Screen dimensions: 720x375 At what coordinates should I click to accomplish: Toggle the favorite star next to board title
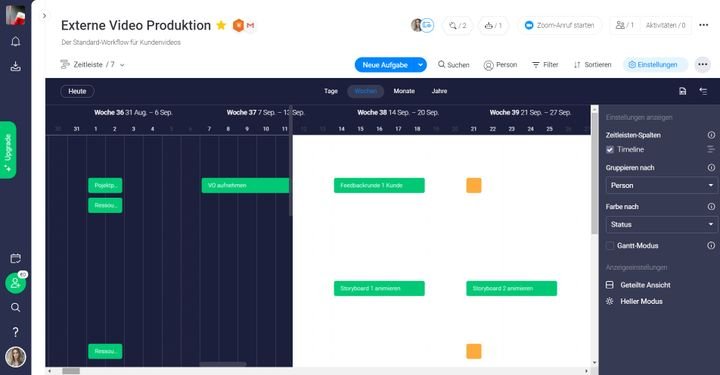coord(221,25)
